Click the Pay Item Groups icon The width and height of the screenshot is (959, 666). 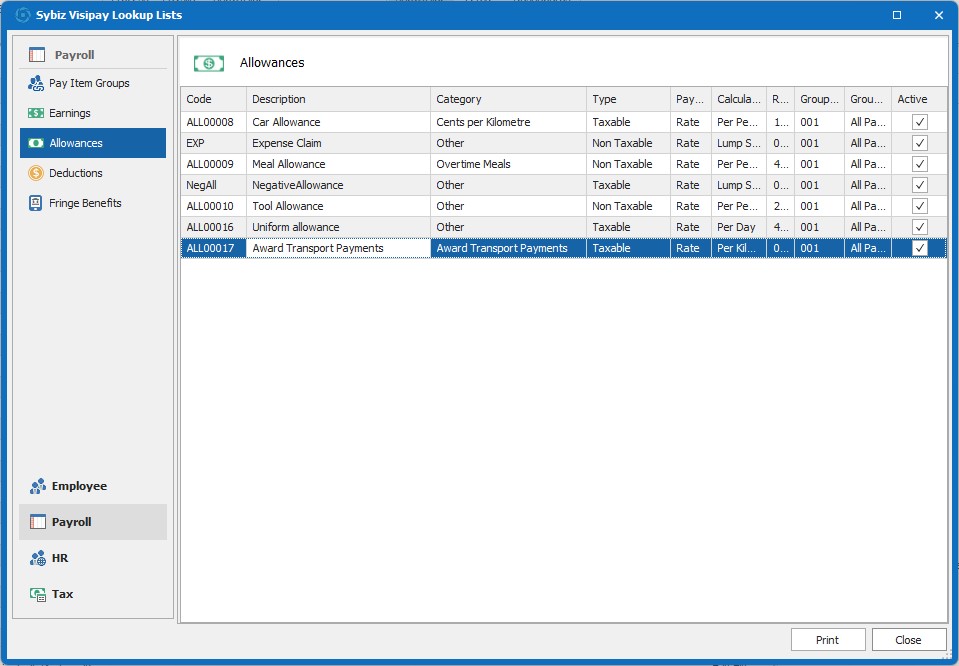[x=35, y=83]
